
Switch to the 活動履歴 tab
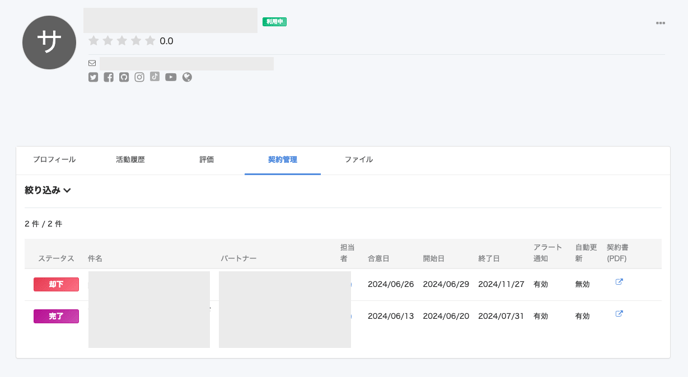[x=130, y=159]
